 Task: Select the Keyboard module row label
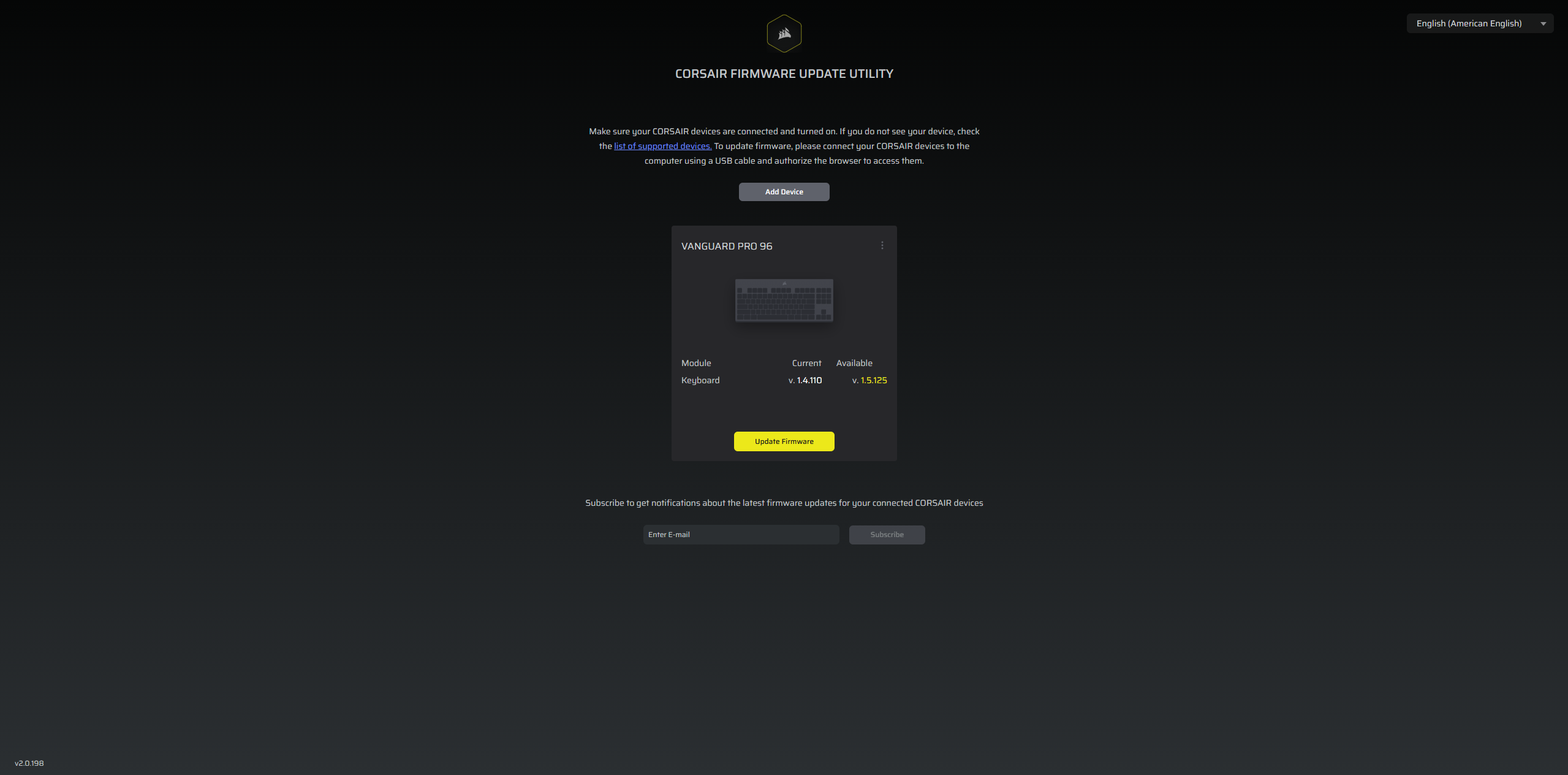point(700,380)
